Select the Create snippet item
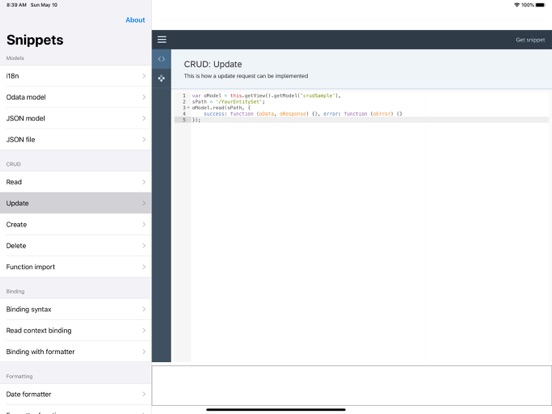 pyautogui.click(x=76, y=224)
